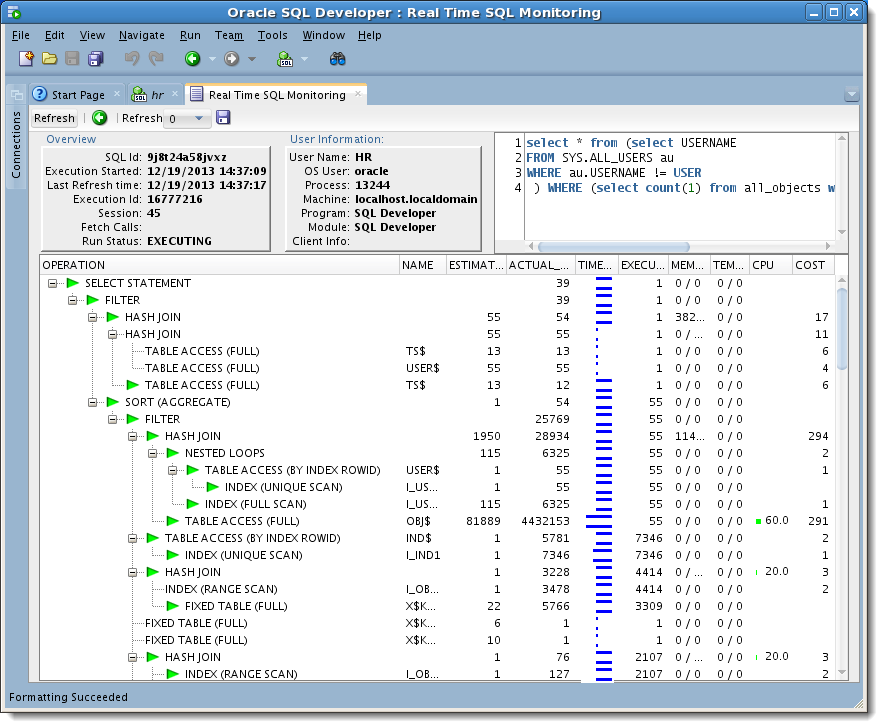Click the New file toolbar icon

[x=27, y=59]
